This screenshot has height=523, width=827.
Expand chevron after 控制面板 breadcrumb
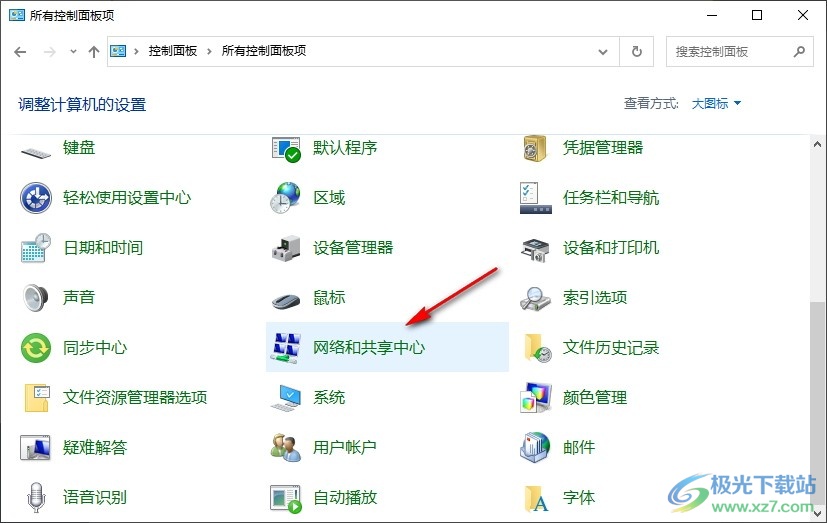pos(209,51)
